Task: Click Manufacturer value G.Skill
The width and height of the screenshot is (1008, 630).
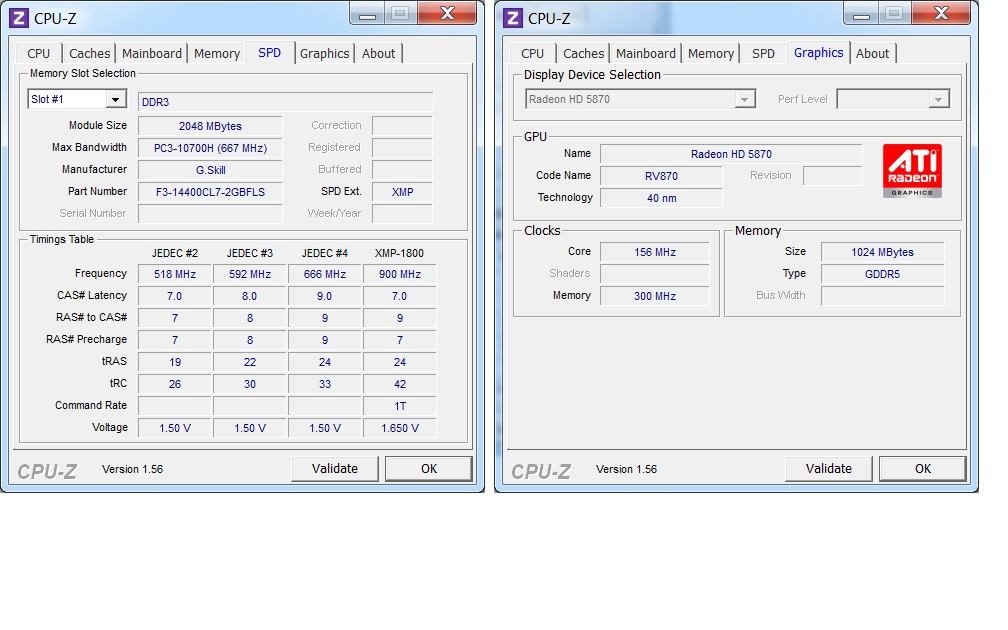Action: tap(210, 170)
